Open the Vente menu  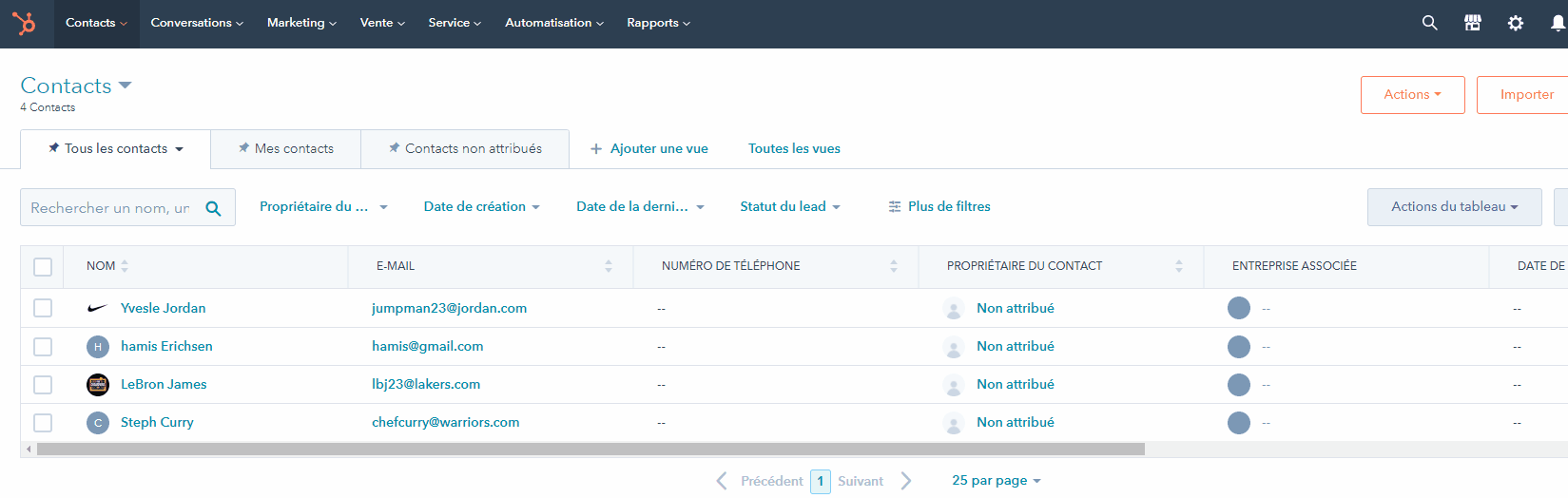(382, 23)
